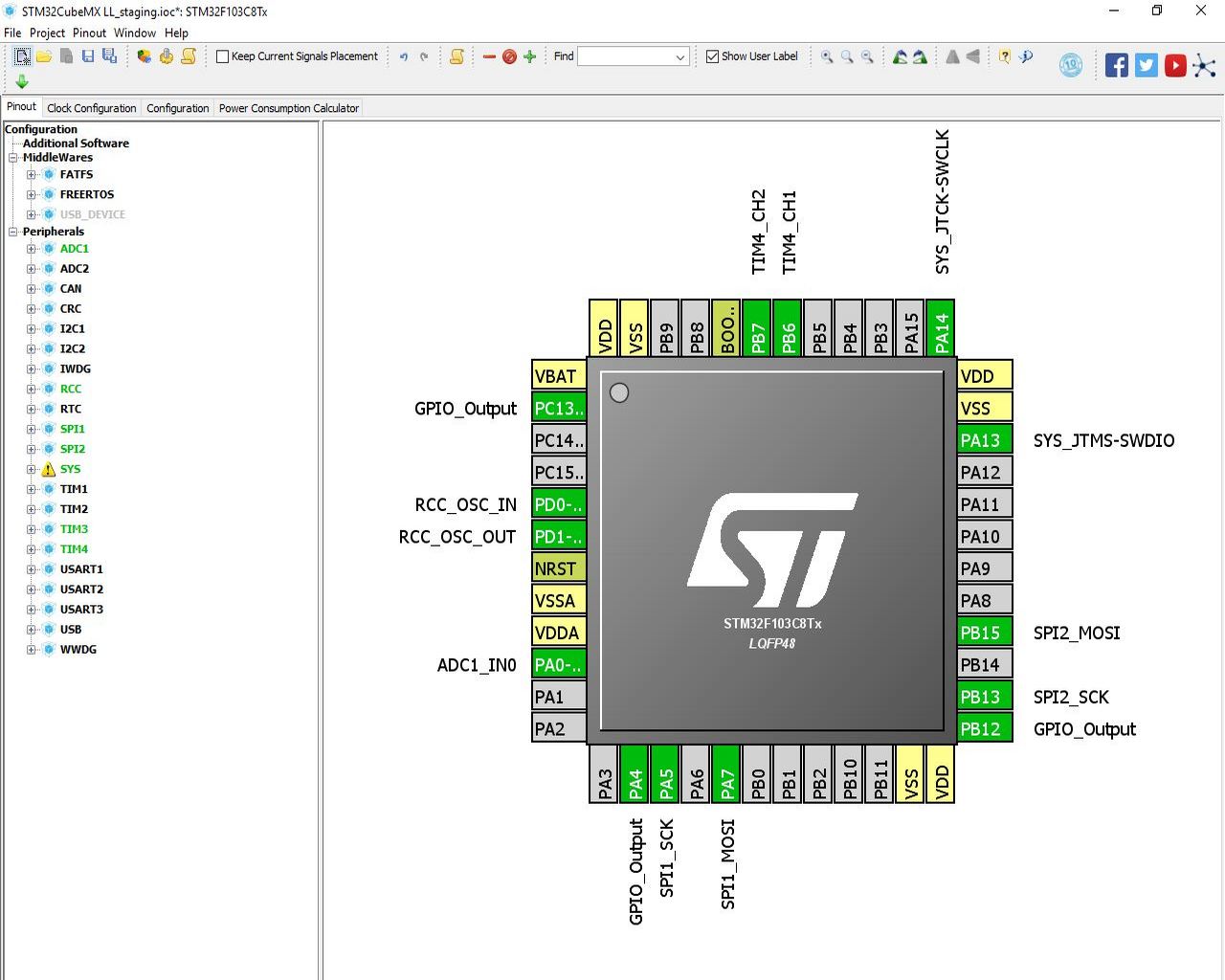1225x980 pixels.
Task: Click the Undo arrow icon
Action: click(x=404, y=56)
